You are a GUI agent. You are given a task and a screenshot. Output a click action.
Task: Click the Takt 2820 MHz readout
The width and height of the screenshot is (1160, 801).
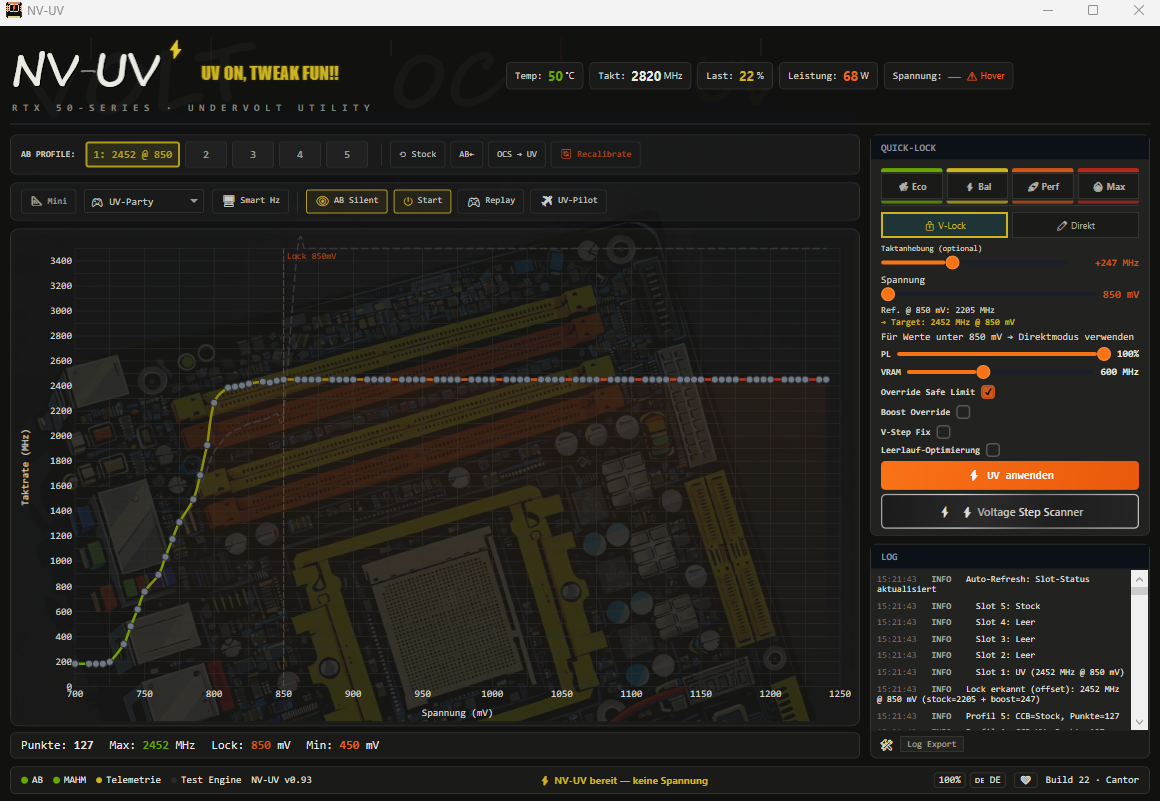click(x=641, y=76)
